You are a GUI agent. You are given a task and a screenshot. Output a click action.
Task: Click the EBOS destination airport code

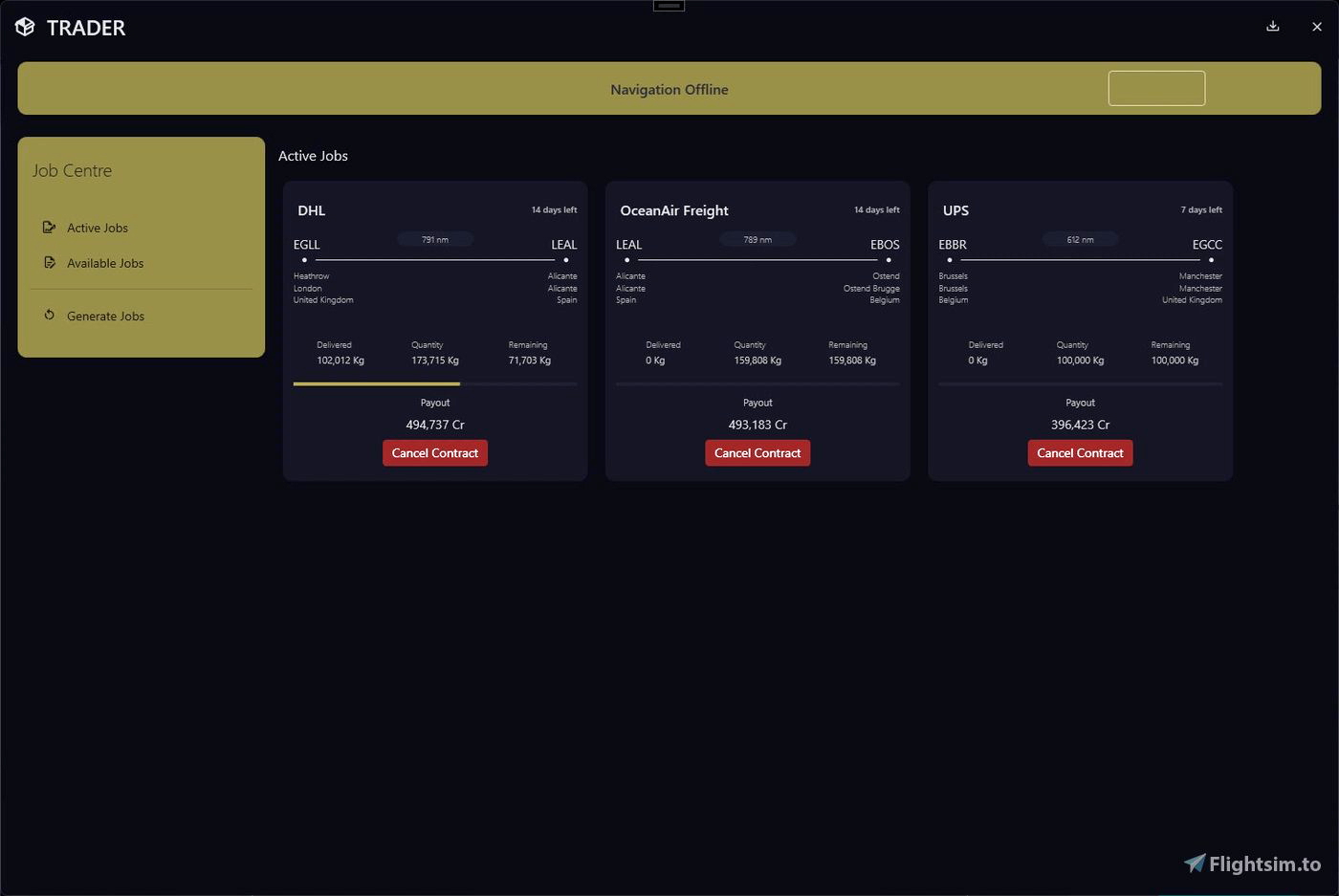coord(885,245)
